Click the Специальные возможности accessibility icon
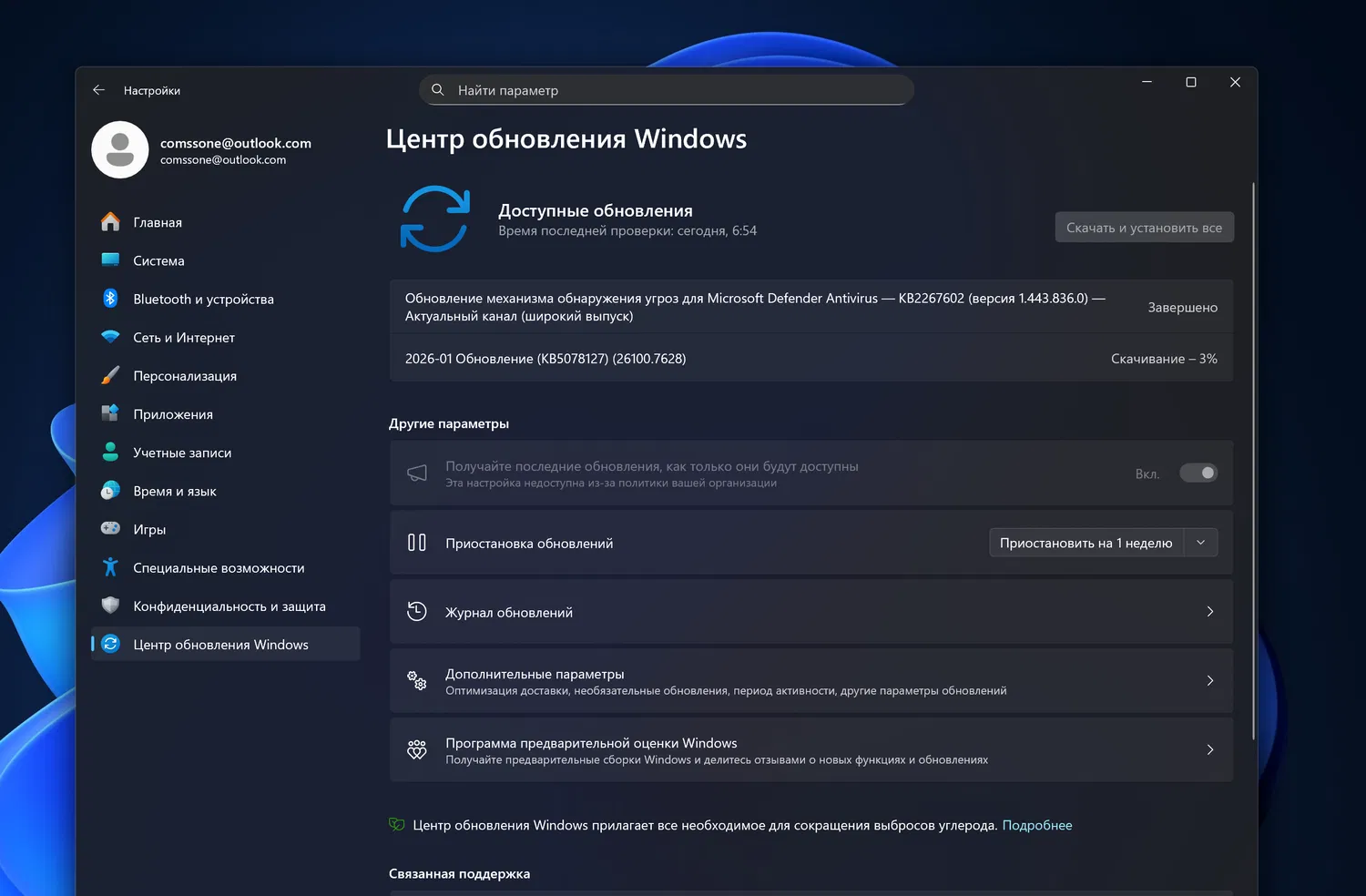Screen dimensions: 1366x896 (110, 567)
